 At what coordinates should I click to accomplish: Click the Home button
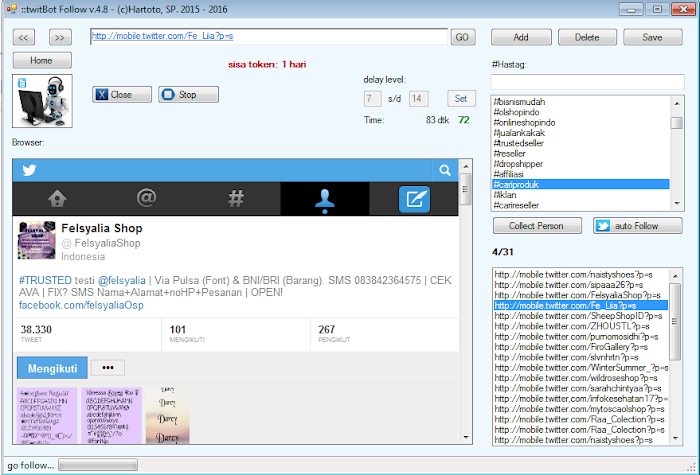(42, 60)
